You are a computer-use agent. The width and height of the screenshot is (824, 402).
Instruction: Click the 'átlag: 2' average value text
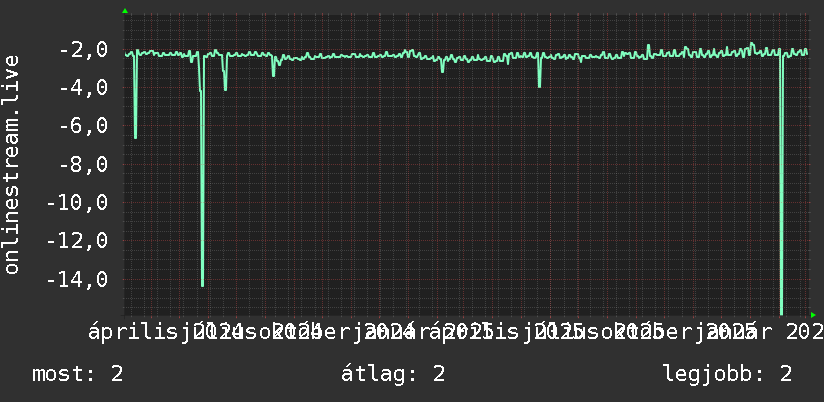[393, 374]
